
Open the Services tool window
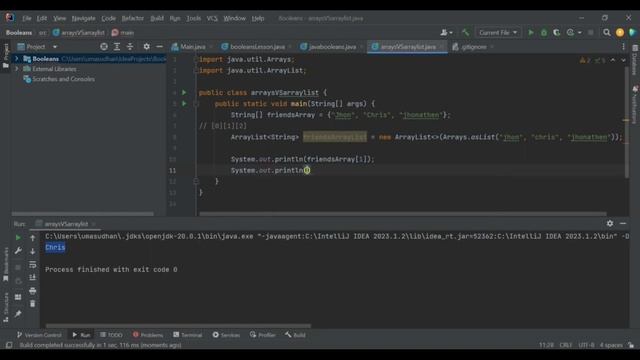point(226,335)
